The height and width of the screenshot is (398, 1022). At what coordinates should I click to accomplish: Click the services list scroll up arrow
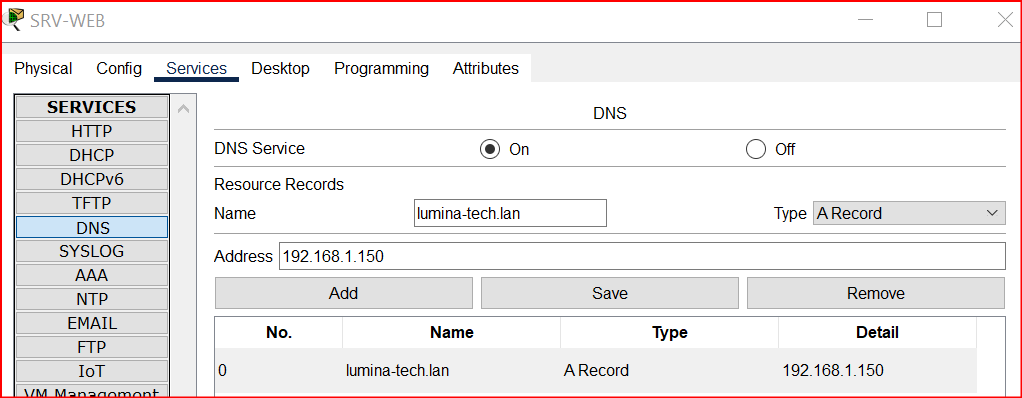(x=183, y=109)
